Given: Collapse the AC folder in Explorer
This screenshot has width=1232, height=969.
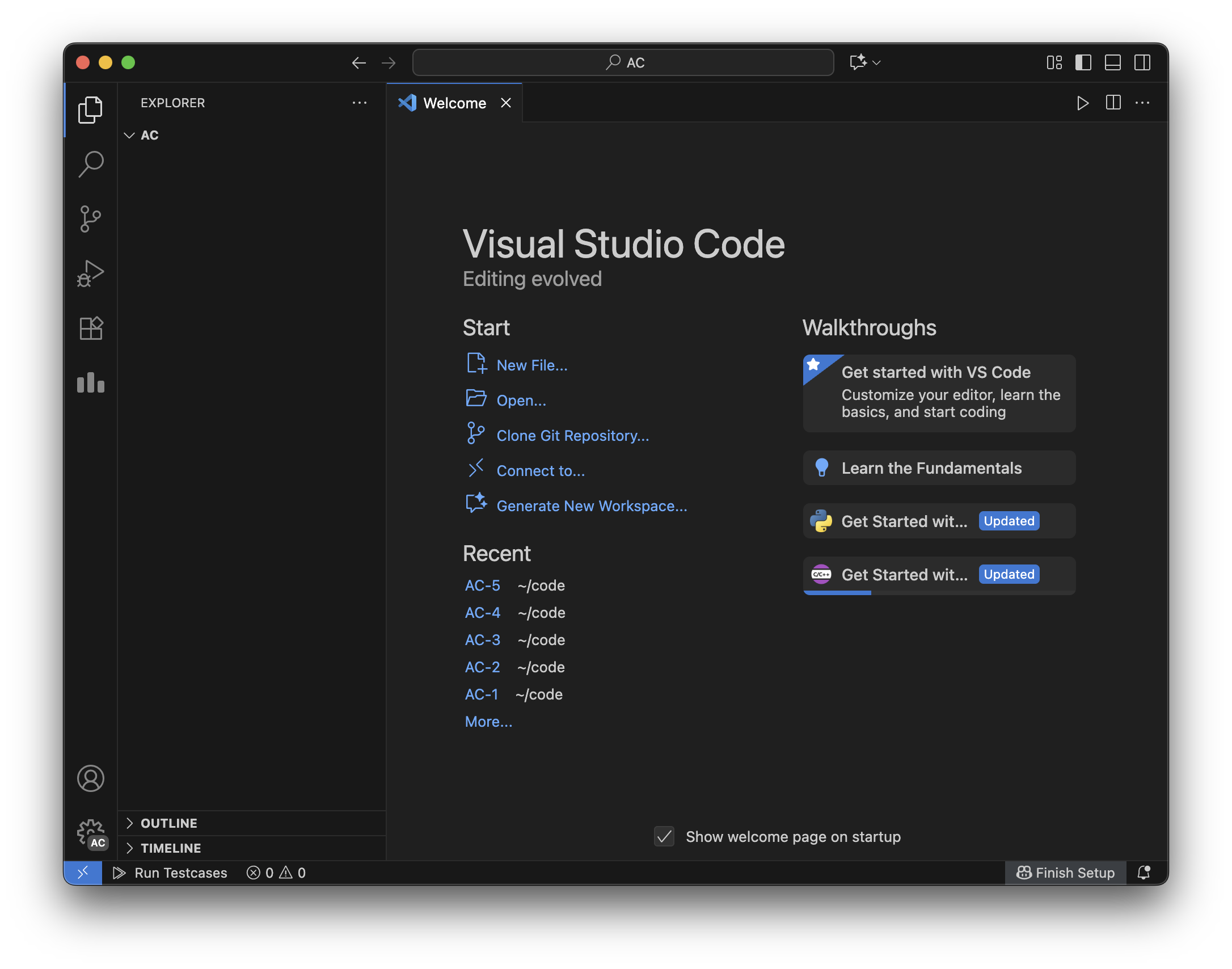Looking at the screenshot, I should (129, 135).
